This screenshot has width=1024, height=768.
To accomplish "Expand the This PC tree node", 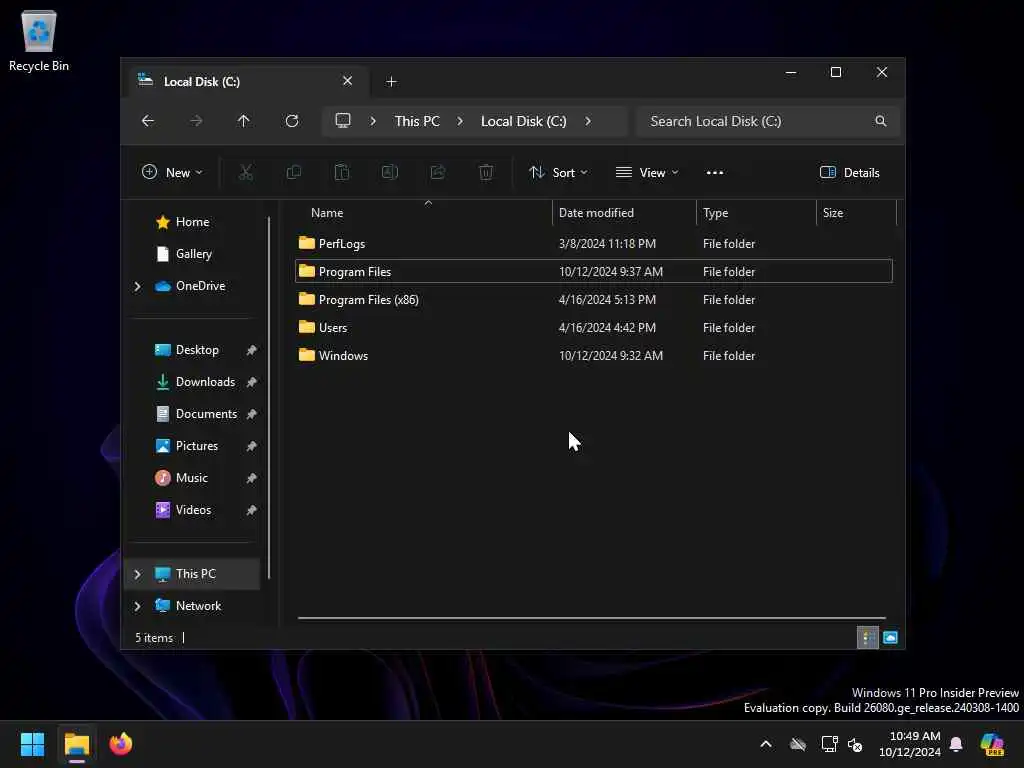I will 137,574.
